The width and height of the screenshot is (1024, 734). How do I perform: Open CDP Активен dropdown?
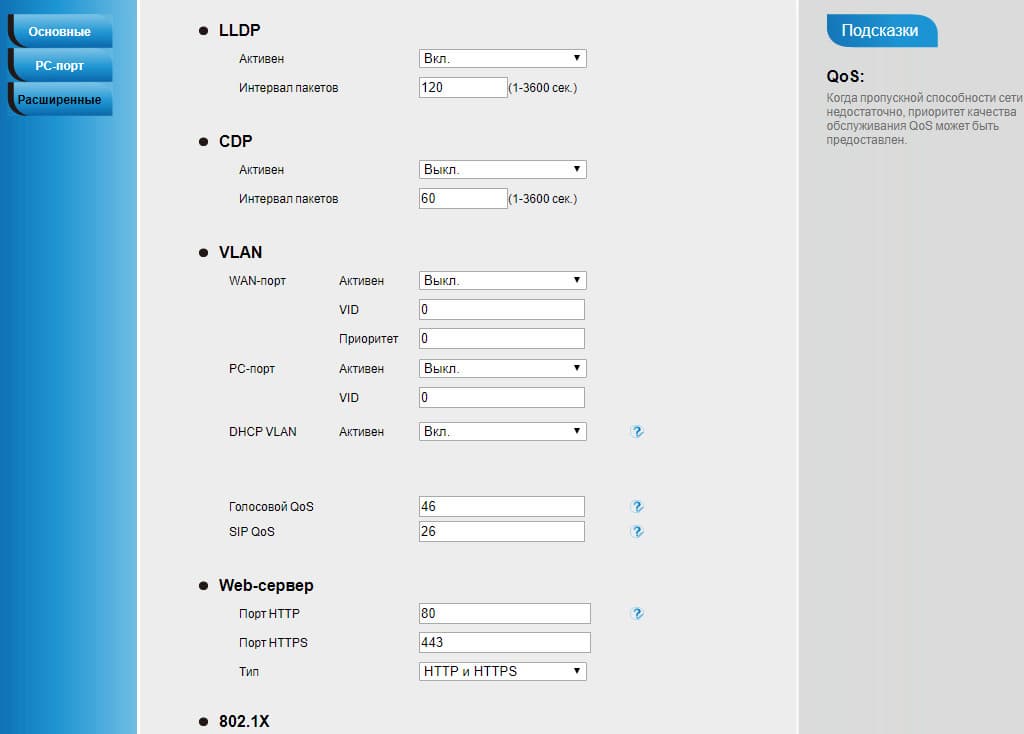click(502, 170)
